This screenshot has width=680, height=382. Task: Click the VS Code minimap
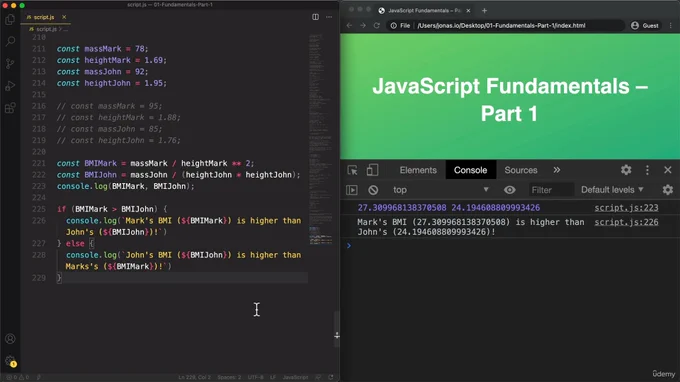pos(321,139)
